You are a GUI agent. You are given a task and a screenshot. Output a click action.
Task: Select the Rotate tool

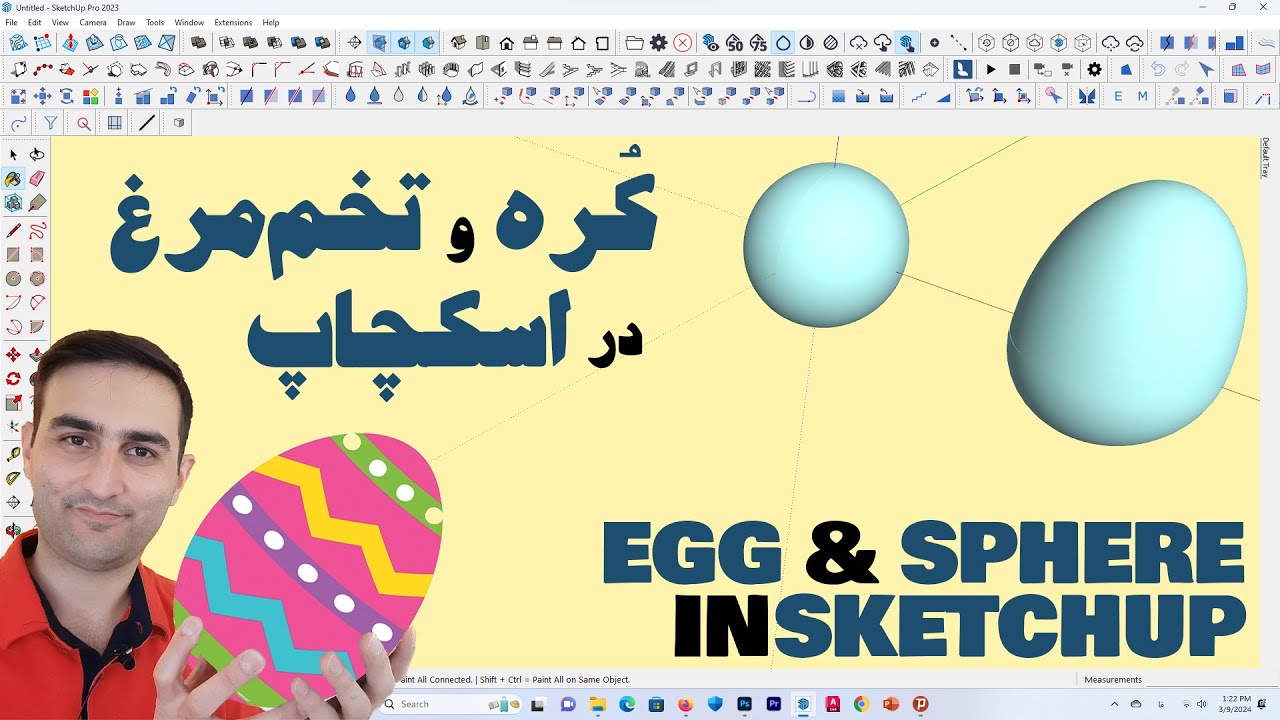(13, 379)
